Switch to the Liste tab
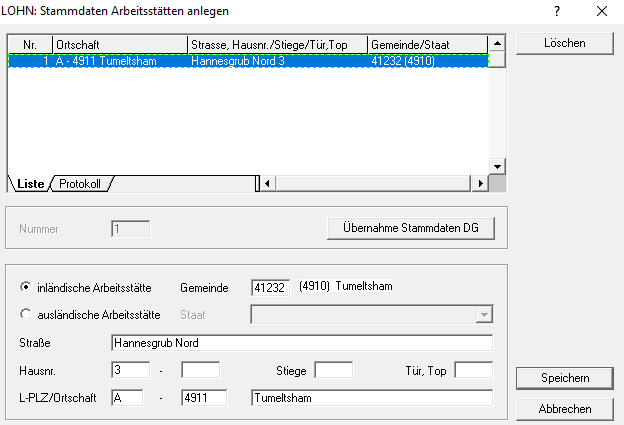Image resolution: width=624 pixels, height=425 pixels. tap(30, 184)
